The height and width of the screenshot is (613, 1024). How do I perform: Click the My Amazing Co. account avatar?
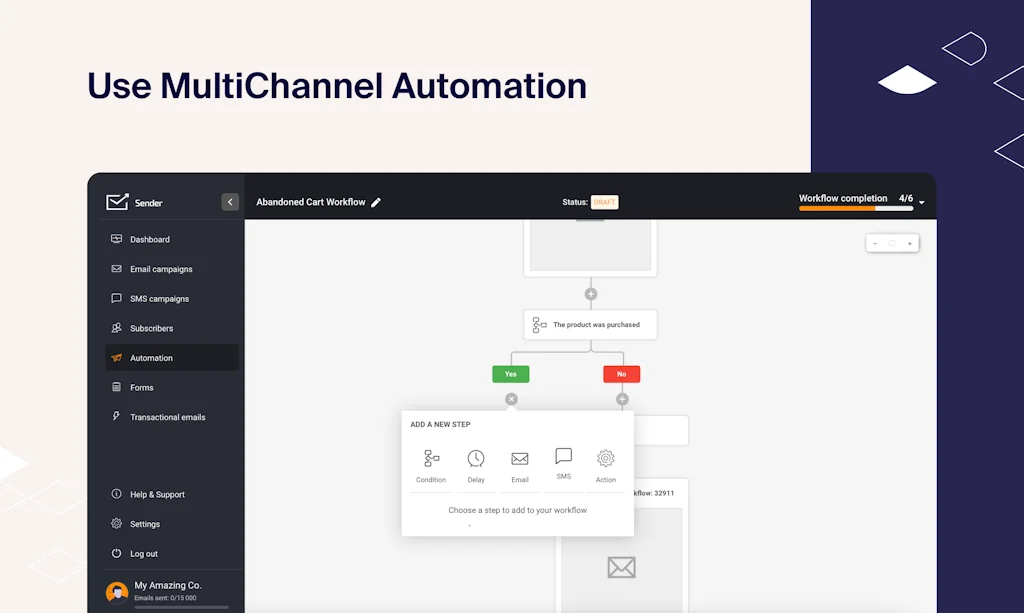point(117,592)
